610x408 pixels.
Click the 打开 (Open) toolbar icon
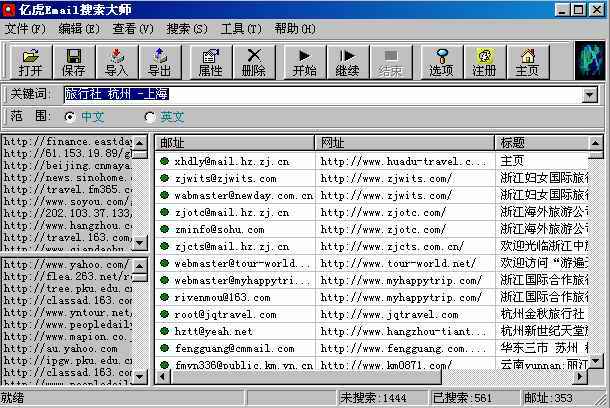(x=30, y=62)
